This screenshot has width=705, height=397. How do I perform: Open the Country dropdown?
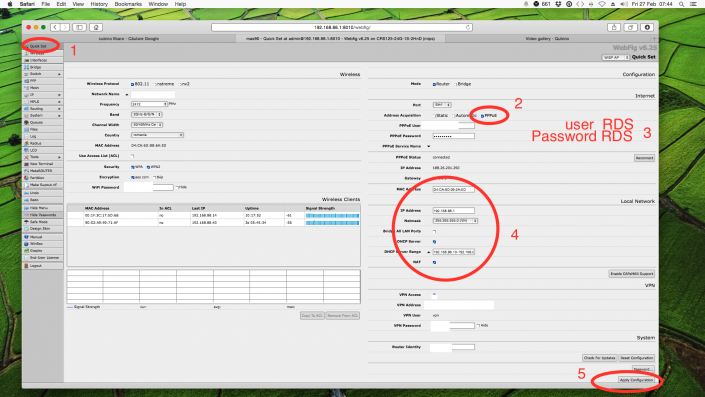click(157, 135)
